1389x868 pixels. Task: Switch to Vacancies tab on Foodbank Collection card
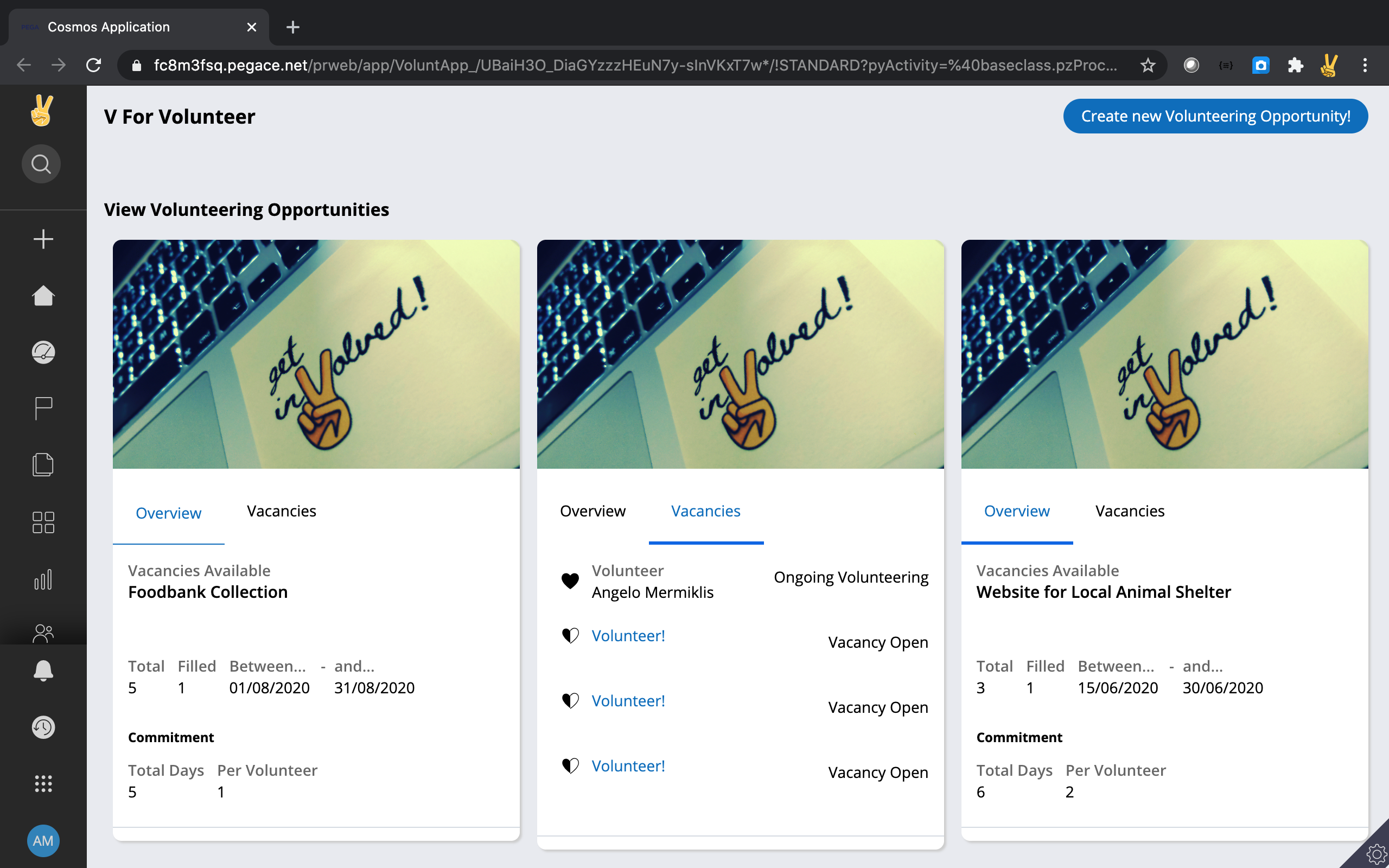tap(281, 511)
